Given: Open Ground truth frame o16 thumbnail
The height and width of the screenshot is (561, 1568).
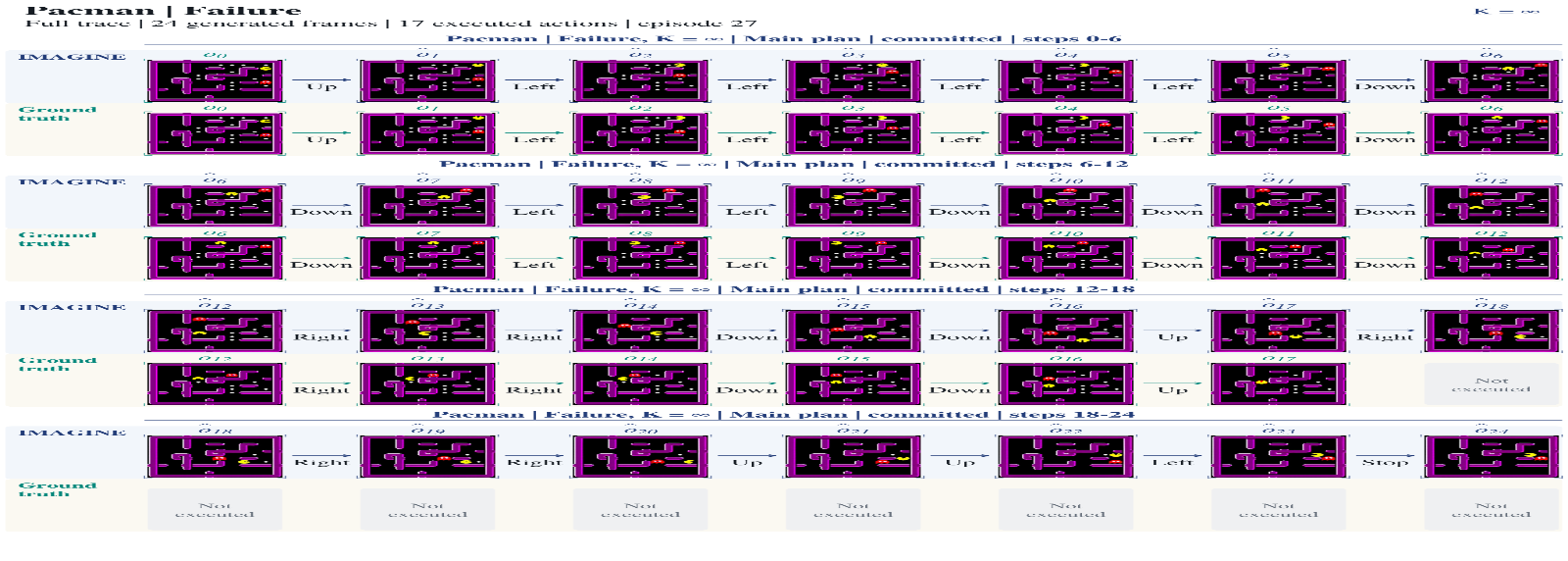Looking at the screenshot, I should 1066,384.
